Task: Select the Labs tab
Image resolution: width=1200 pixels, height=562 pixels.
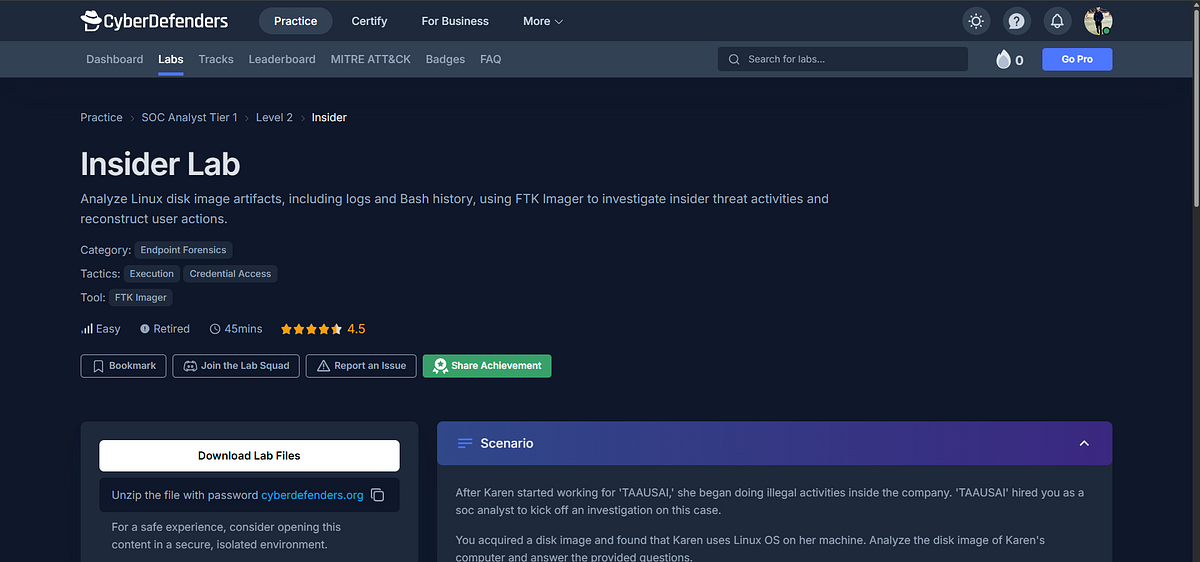Action: 171,59
